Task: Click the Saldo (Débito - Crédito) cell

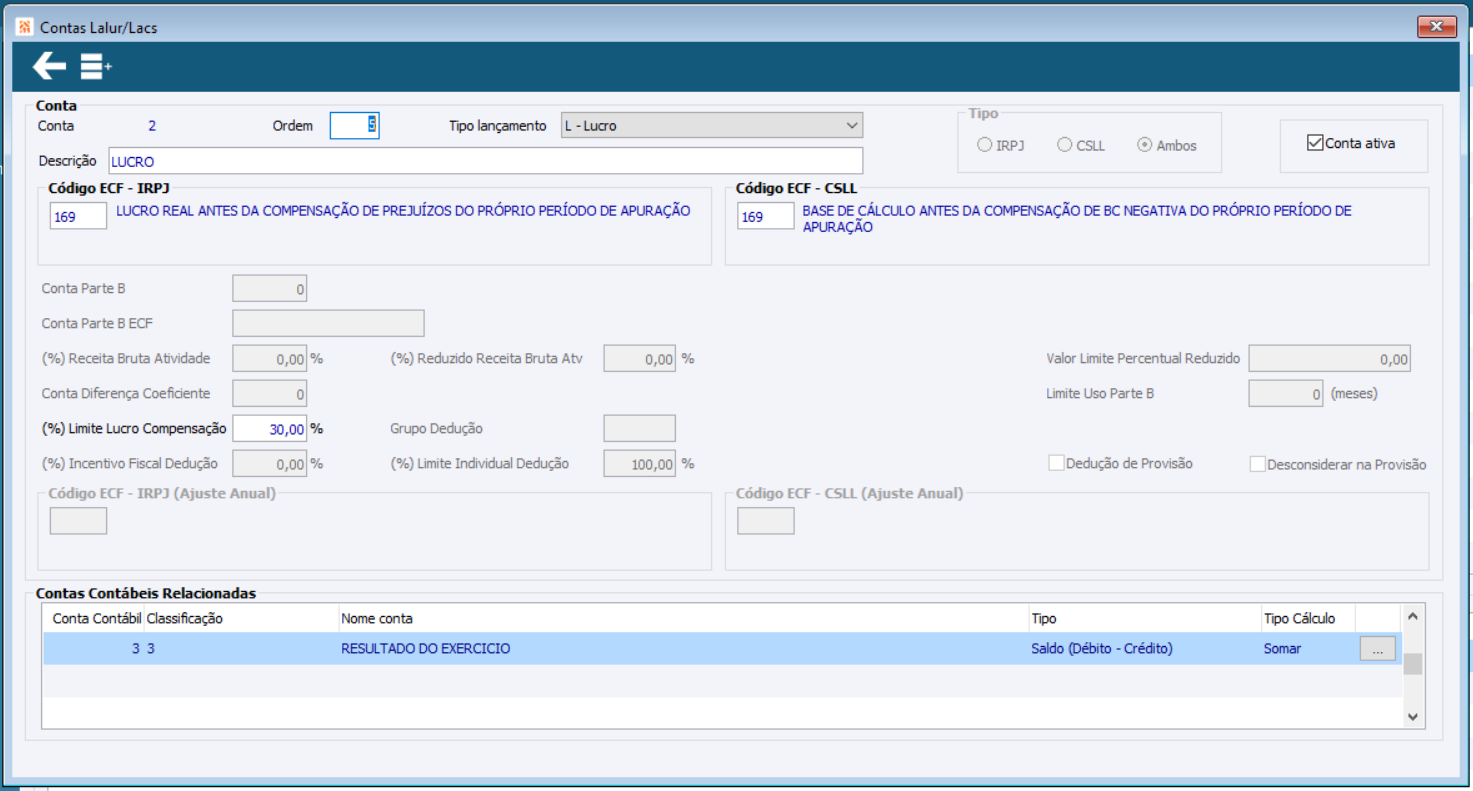Action: (x=1102, y=649)
